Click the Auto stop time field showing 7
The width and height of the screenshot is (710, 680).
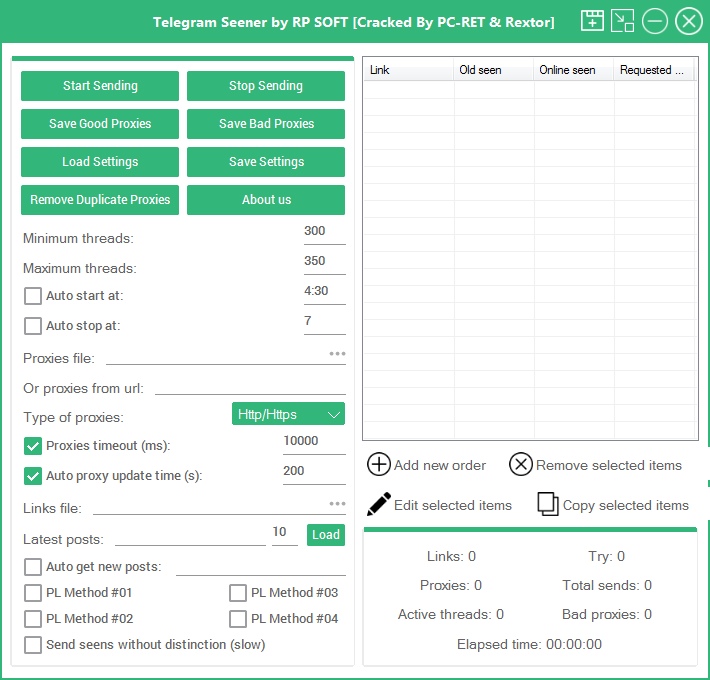[x=325, y=323]
